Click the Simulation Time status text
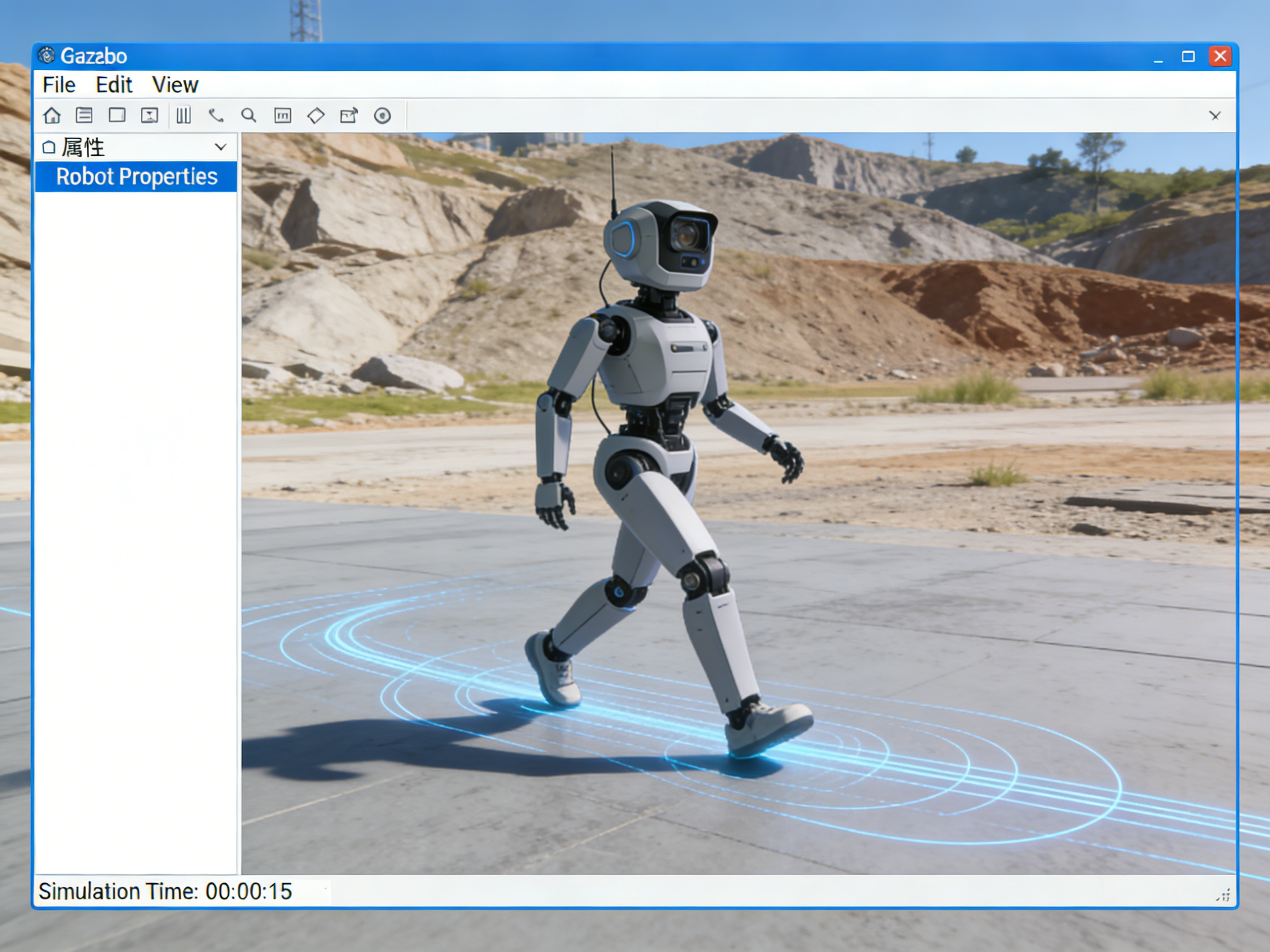Image resolution: width=1270 pixels, height=952 pixels. pyautogui.click(x=165, y=891)
